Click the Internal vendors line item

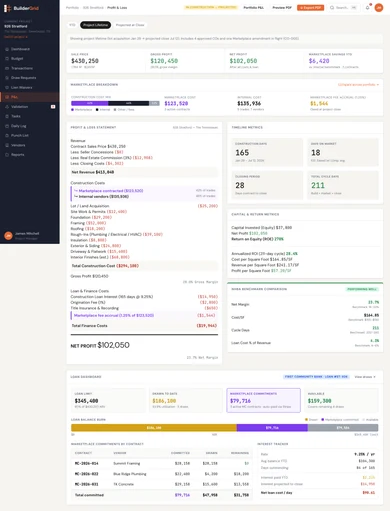(x=144, y=196)
